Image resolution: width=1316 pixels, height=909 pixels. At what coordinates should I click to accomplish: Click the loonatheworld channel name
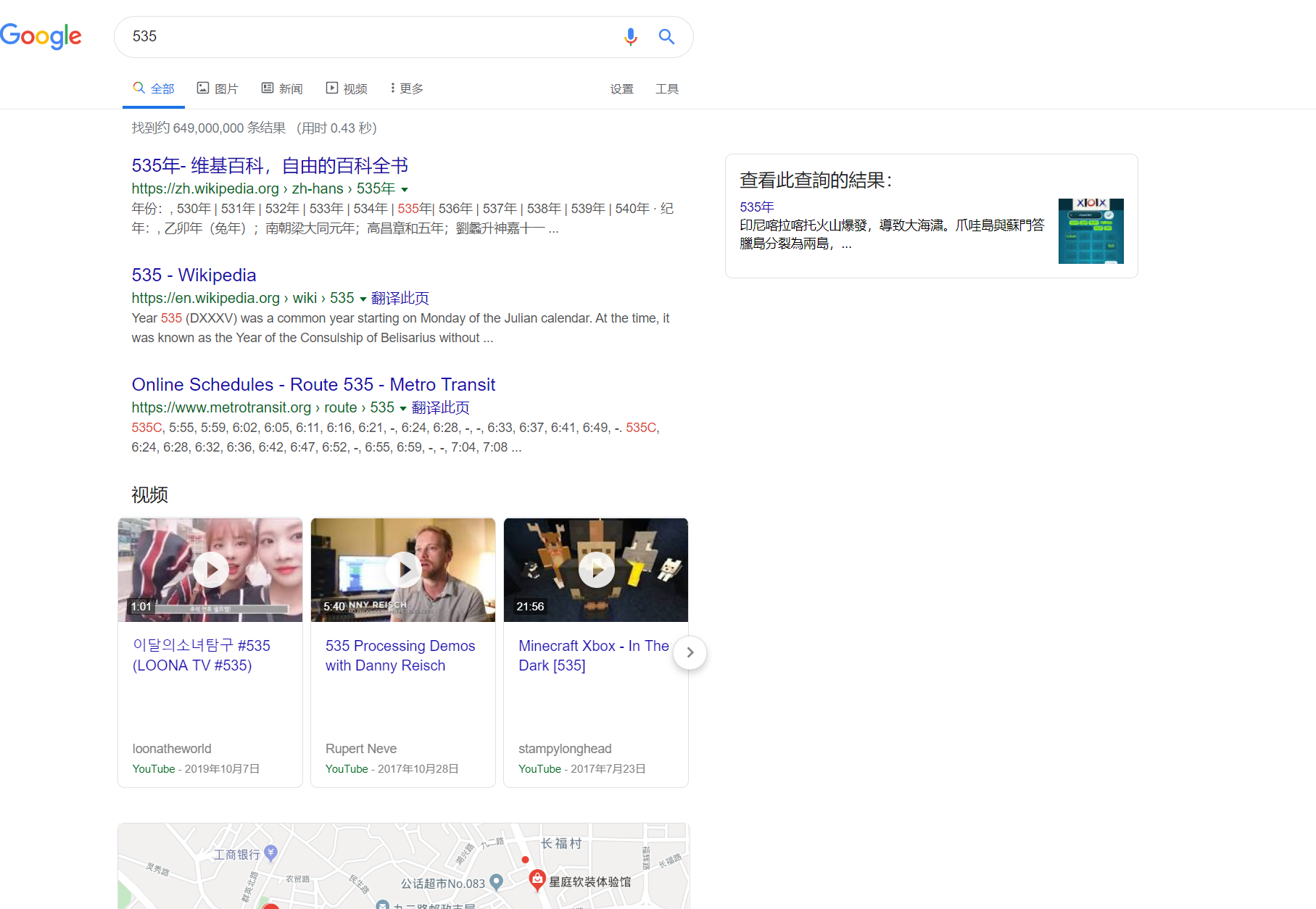[x=172, y=749]
